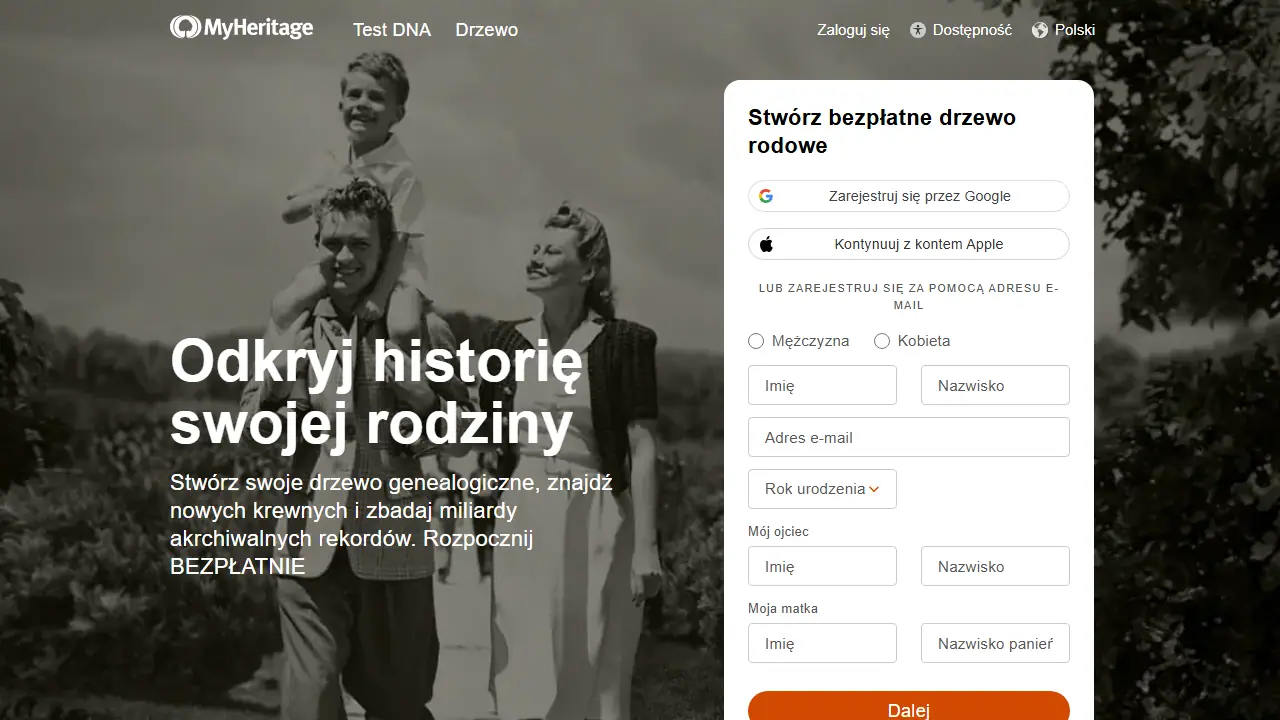Click the Google icon in the sign-up button
Viewport: 1280px width, 720px height.
point(766,196)
